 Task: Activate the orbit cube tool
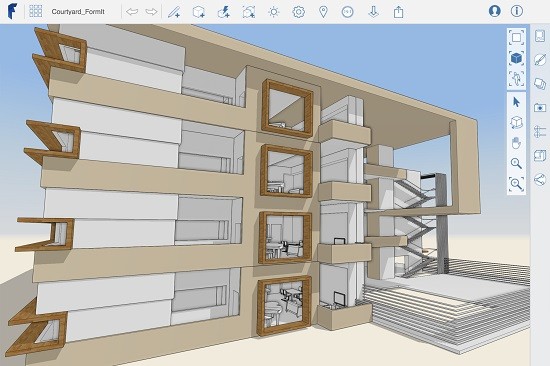[x=516, y=122]
